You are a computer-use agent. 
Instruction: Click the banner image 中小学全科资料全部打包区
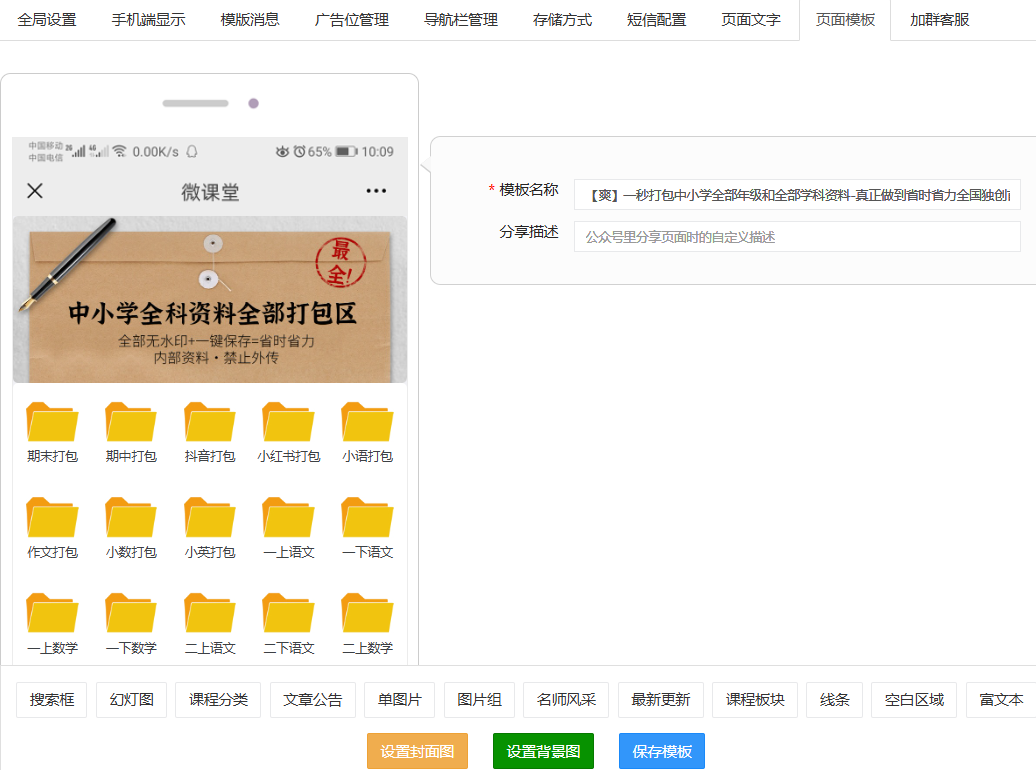210,300
